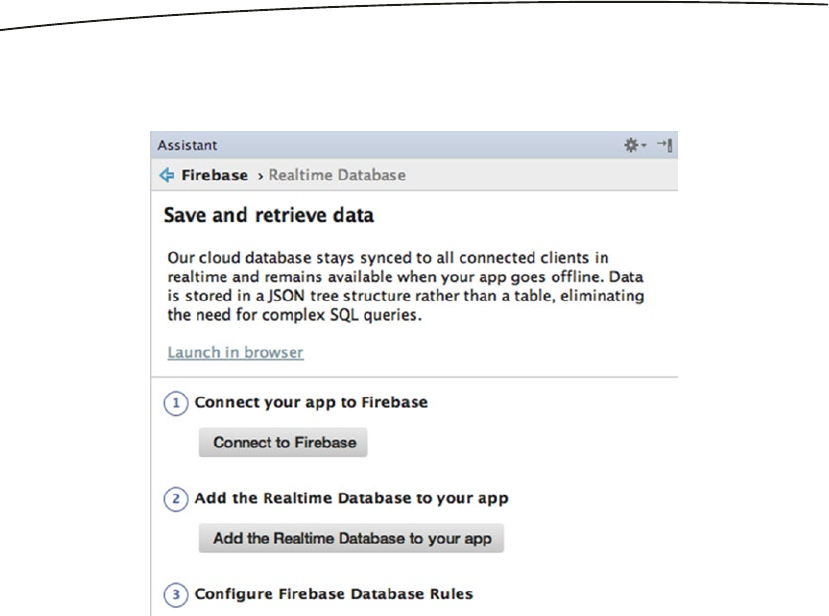Hide the Assistant panel using the arrow icon
The width and height of the screenshot is (829, 616).
[x=665, y=145]
